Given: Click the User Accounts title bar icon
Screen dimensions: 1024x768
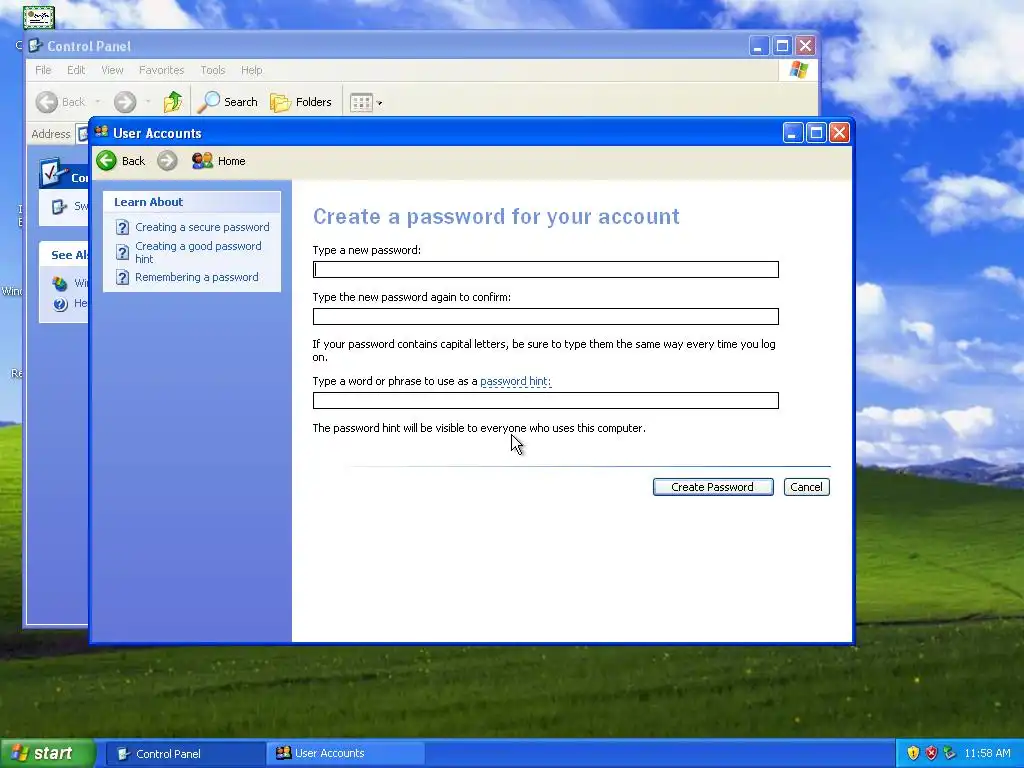Looking at the screenshot, I should tap(101, 133).
